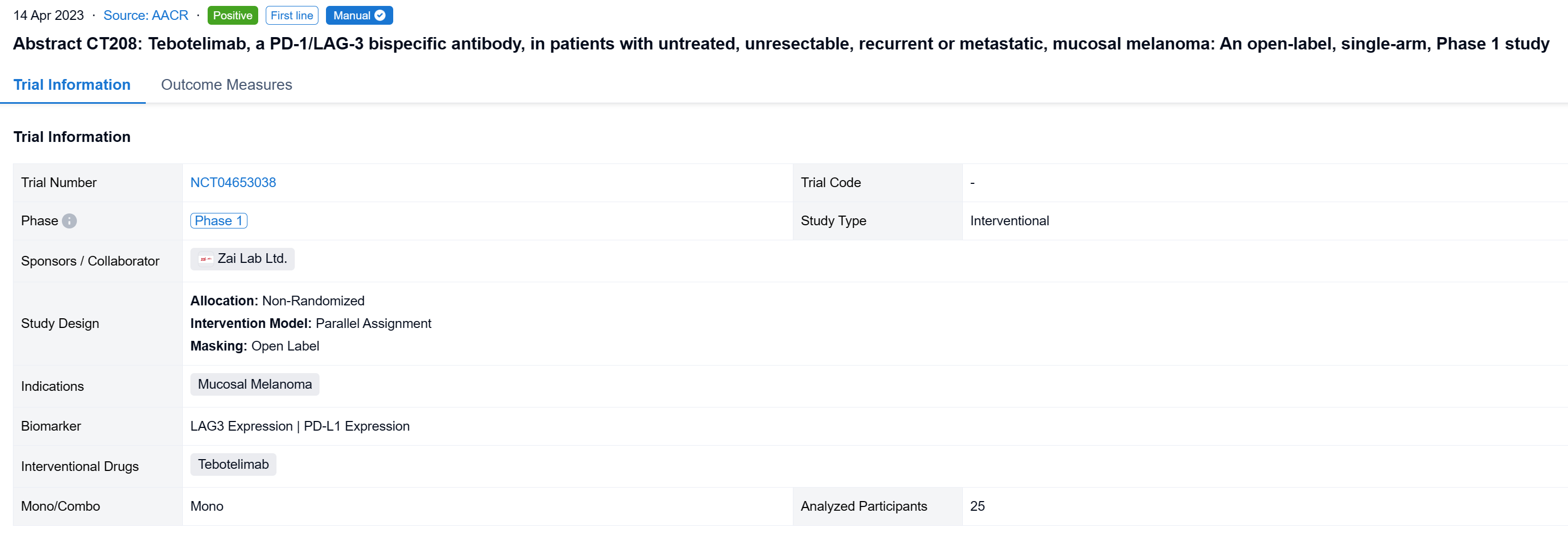Click the Interventional study type value

pyautogui.click(x=1009, y=221)
